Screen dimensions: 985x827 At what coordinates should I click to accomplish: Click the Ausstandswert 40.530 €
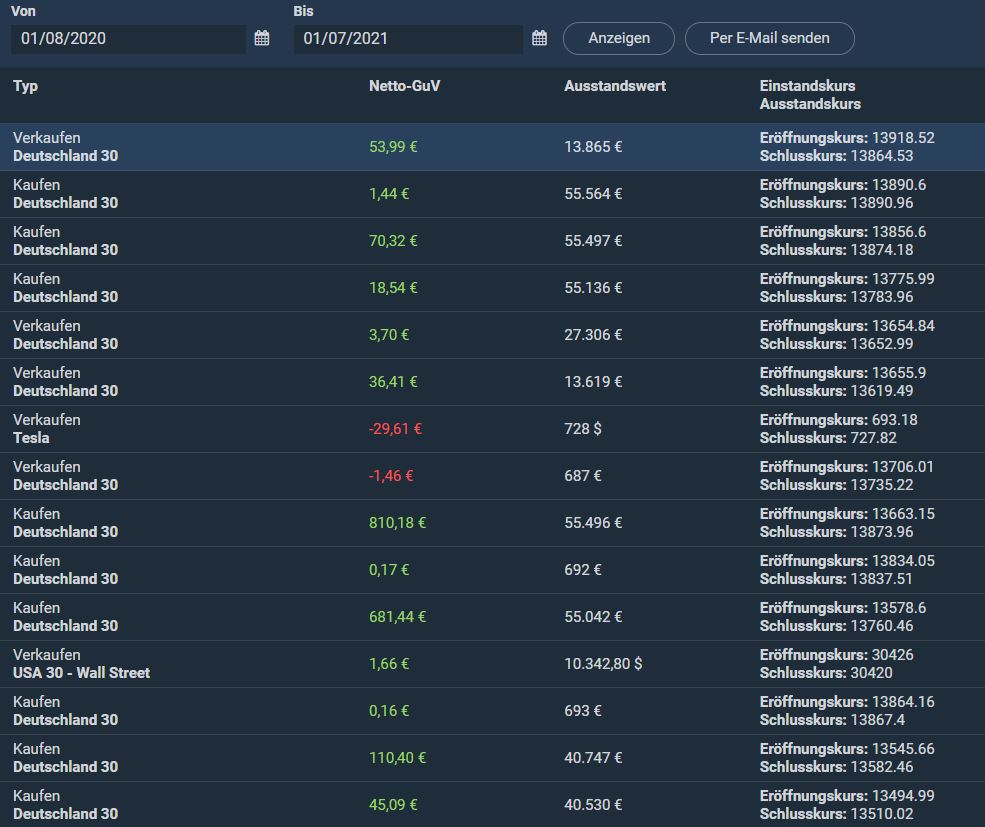(593, 805)
